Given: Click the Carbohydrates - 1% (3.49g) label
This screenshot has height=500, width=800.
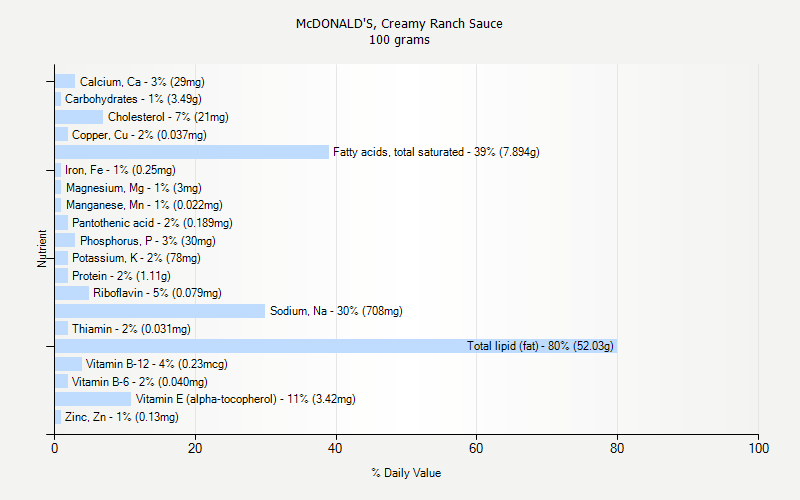Looking at the screenshot, I should click(133, 99).
